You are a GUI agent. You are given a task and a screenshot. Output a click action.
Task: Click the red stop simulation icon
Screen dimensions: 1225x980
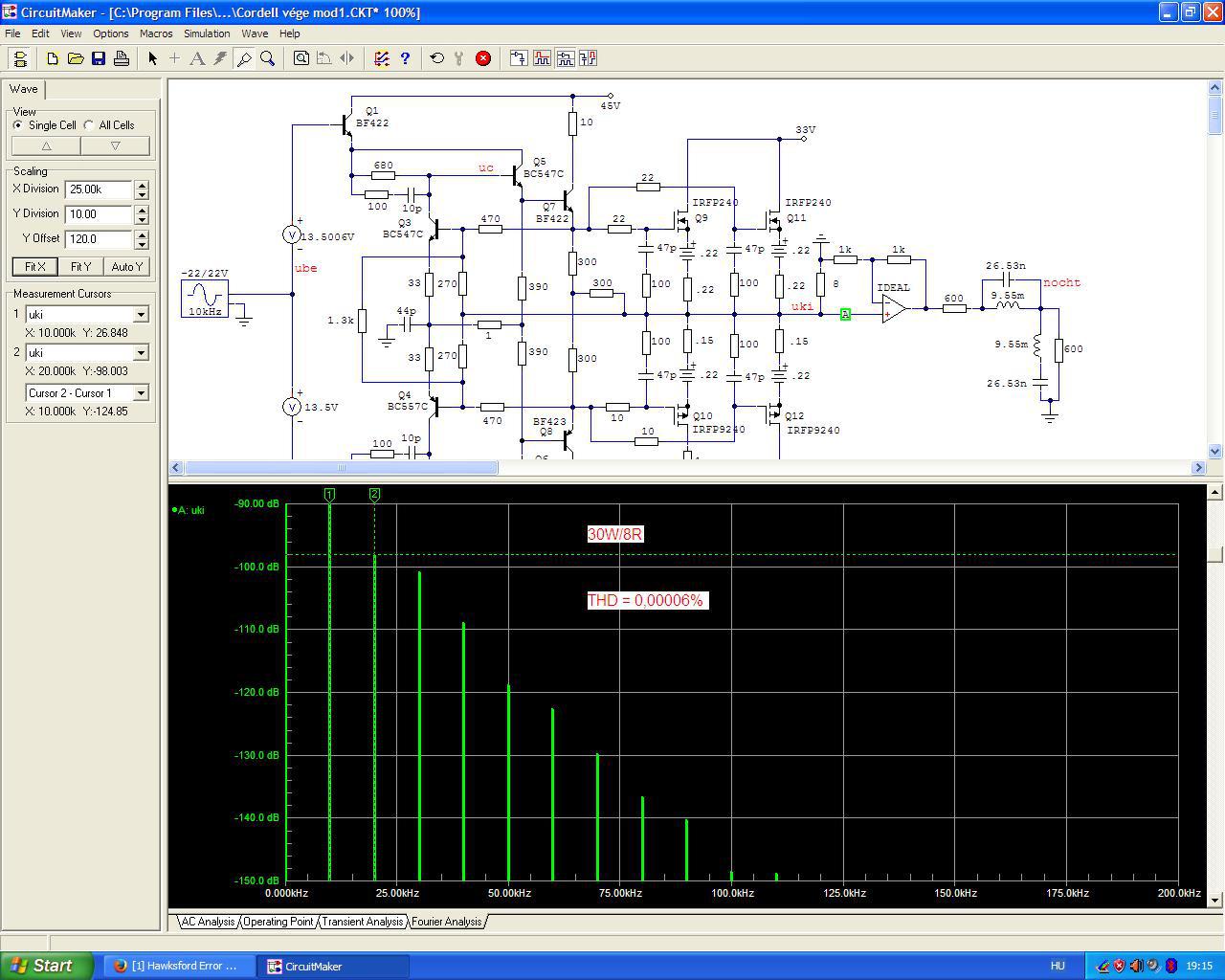coord(483,58)
